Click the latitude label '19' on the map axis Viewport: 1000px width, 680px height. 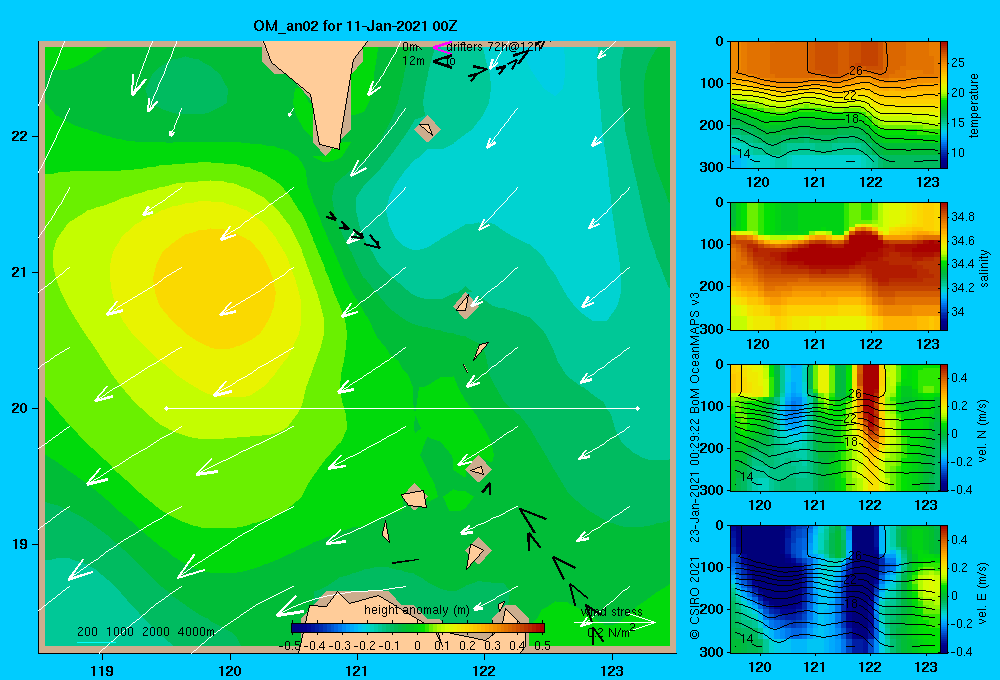tap(20, 544)
